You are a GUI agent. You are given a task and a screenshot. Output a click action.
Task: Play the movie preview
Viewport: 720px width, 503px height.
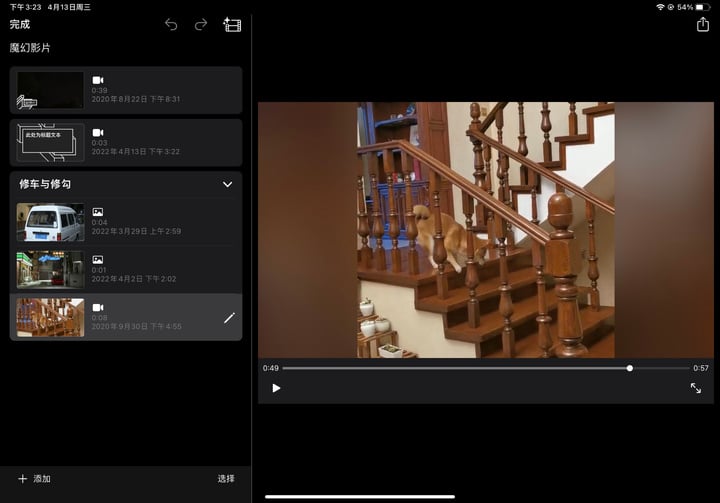276,388
